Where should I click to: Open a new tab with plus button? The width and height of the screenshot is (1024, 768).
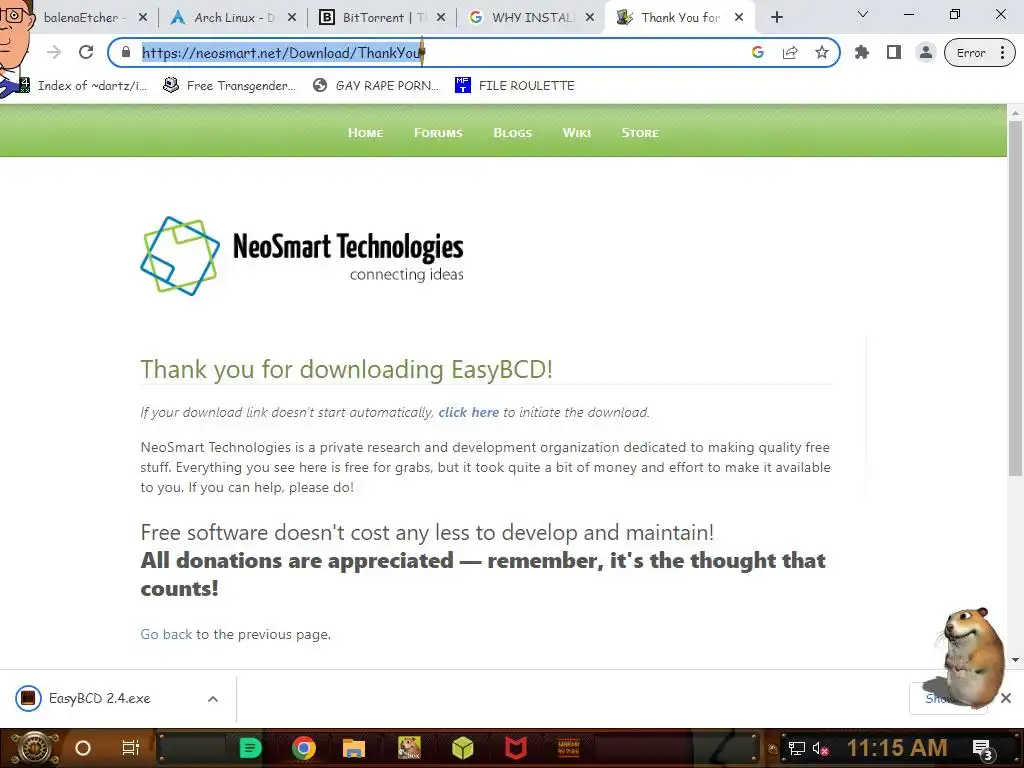776,18
